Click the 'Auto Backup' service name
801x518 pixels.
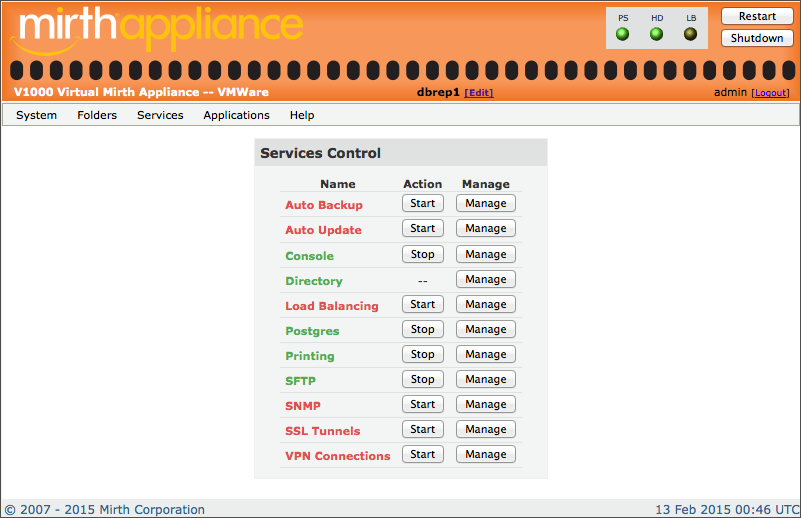(324, 205)
